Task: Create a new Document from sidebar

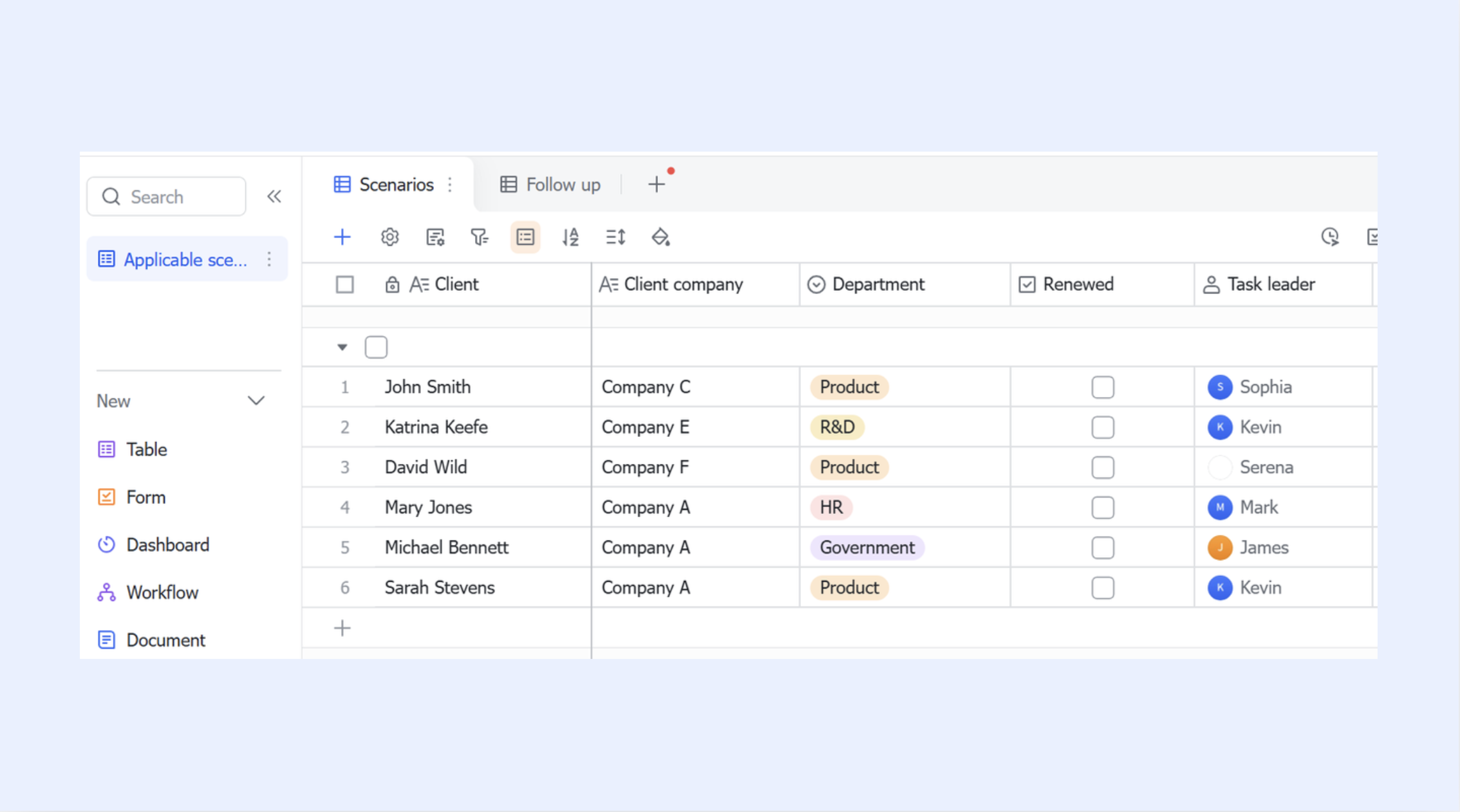Action: 151,640
